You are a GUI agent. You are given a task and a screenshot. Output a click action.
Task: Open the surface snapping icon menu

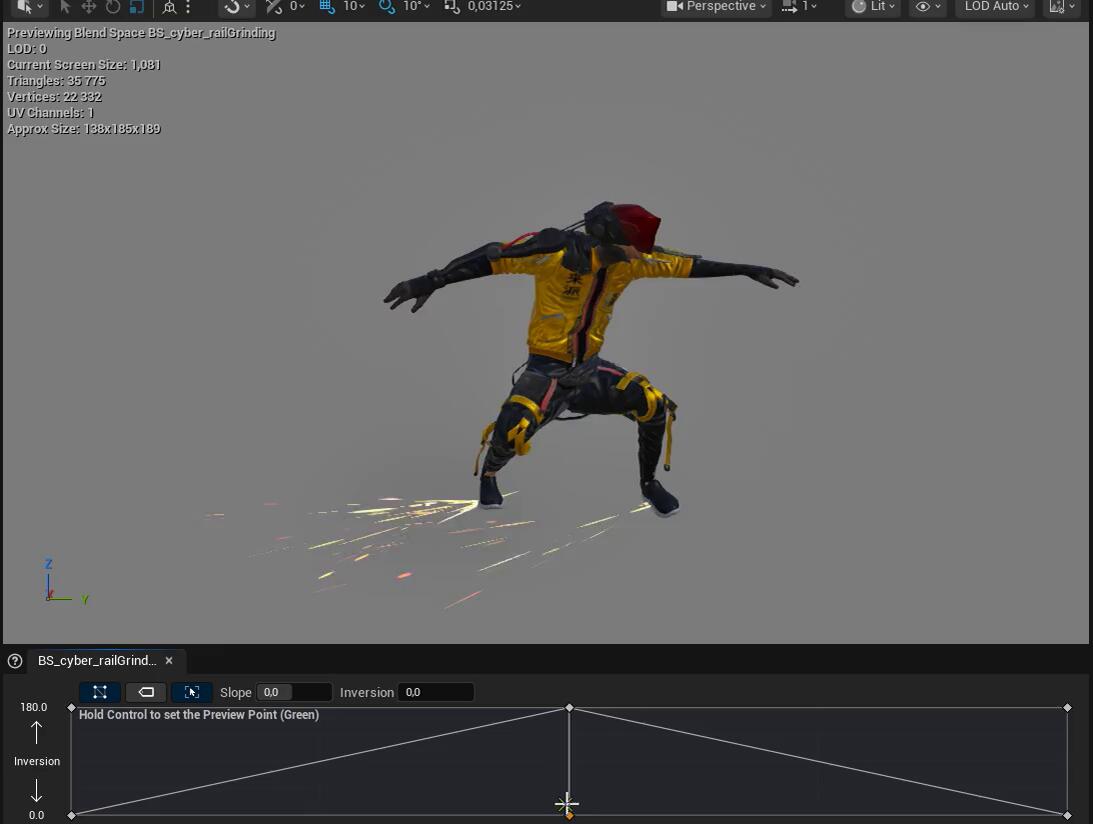[237, 7]
